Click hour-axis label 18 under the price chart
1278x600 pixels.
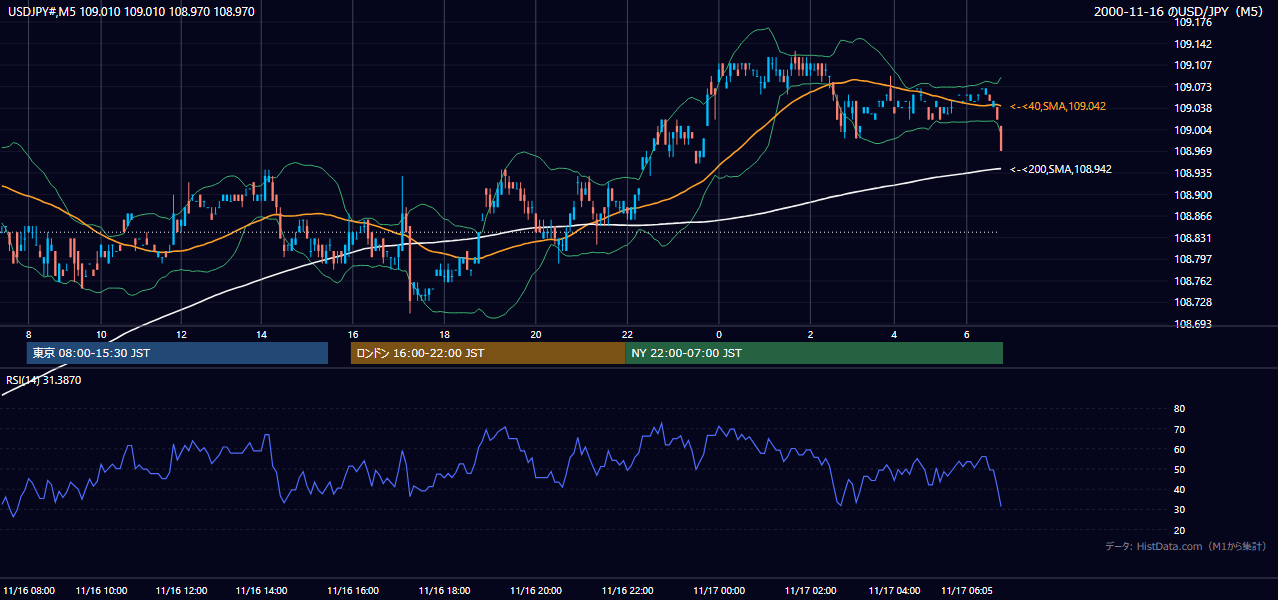point(444,334)
